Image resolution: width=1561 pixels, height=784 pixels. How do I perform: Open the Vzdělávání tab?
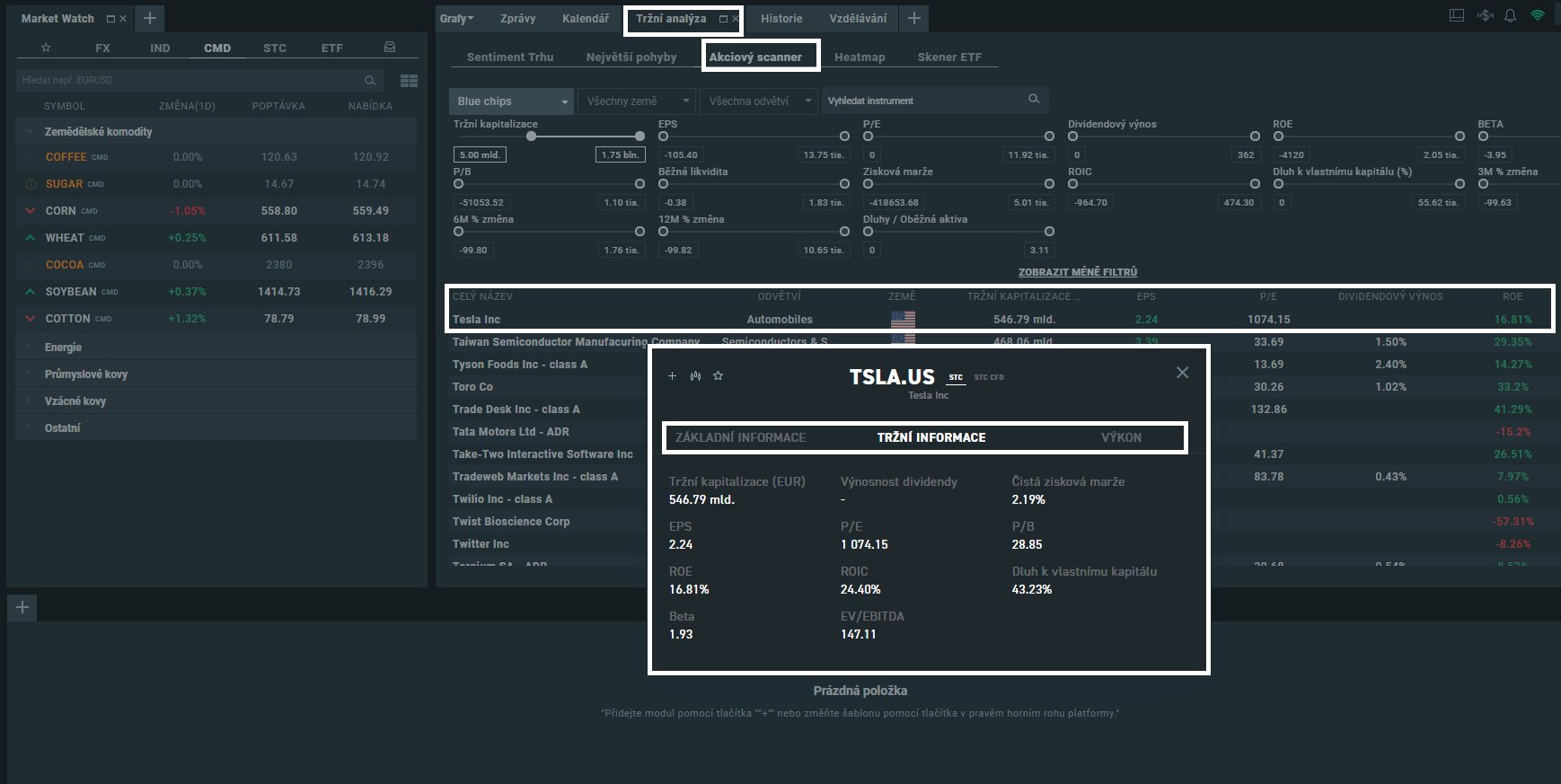click(858, 18)
